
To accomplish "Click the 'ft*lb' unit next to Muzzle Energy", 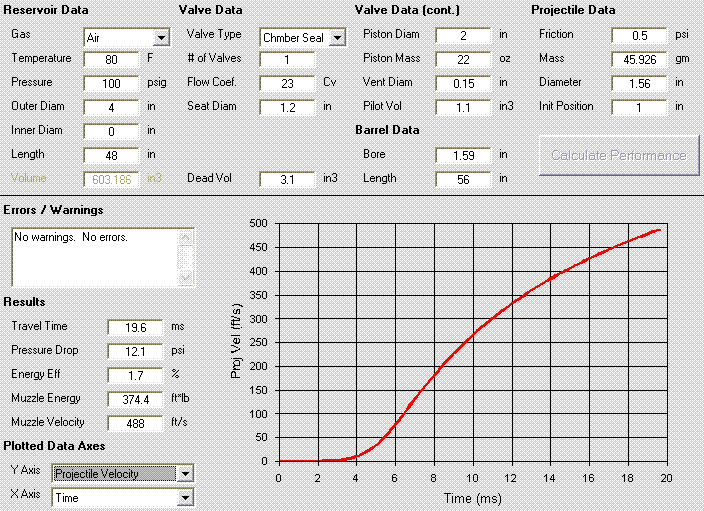I will coord(180,398).
